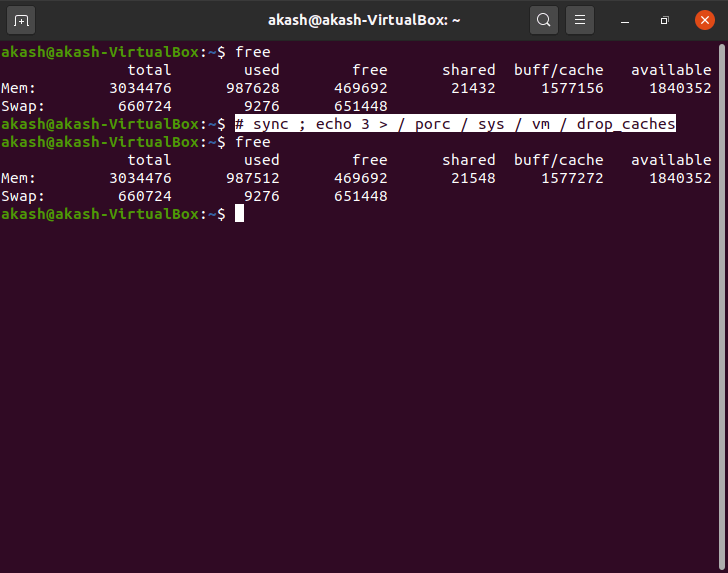Restore the terminal window size
Screen dimensions: 728x573
coord(664,20)
